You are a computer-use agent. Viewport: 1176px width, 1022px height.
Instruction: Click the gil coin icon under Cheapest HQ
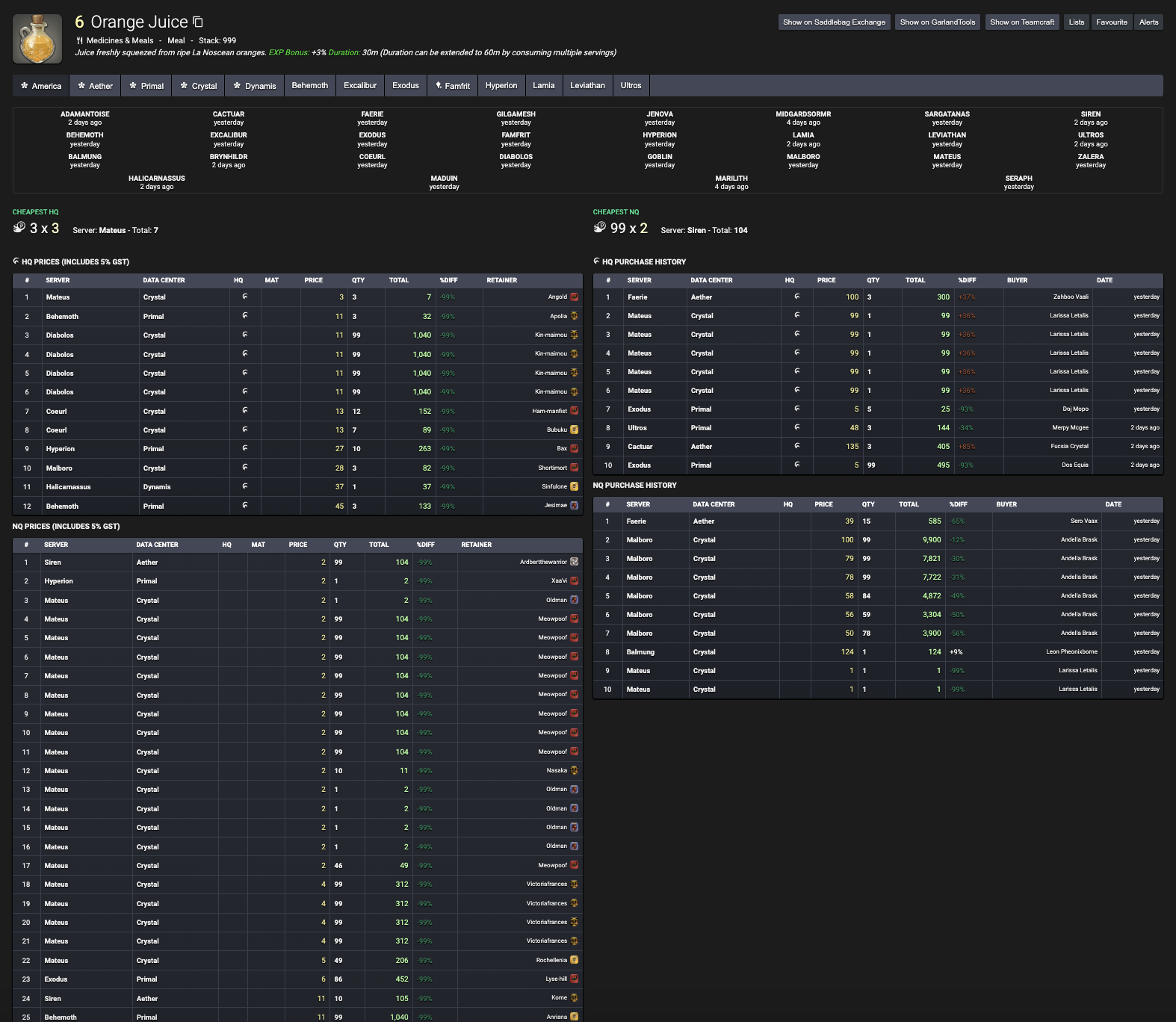[19, 227]
